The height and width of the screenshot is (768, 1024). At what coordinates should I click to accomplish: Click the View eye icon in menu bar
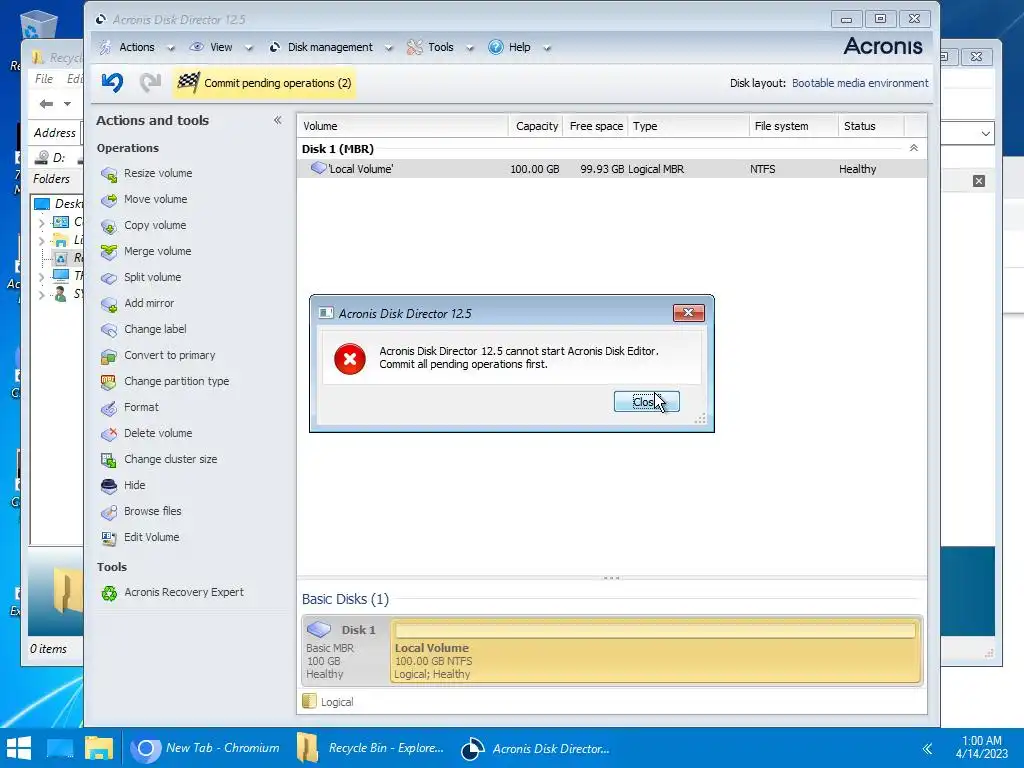pos(197,47)
